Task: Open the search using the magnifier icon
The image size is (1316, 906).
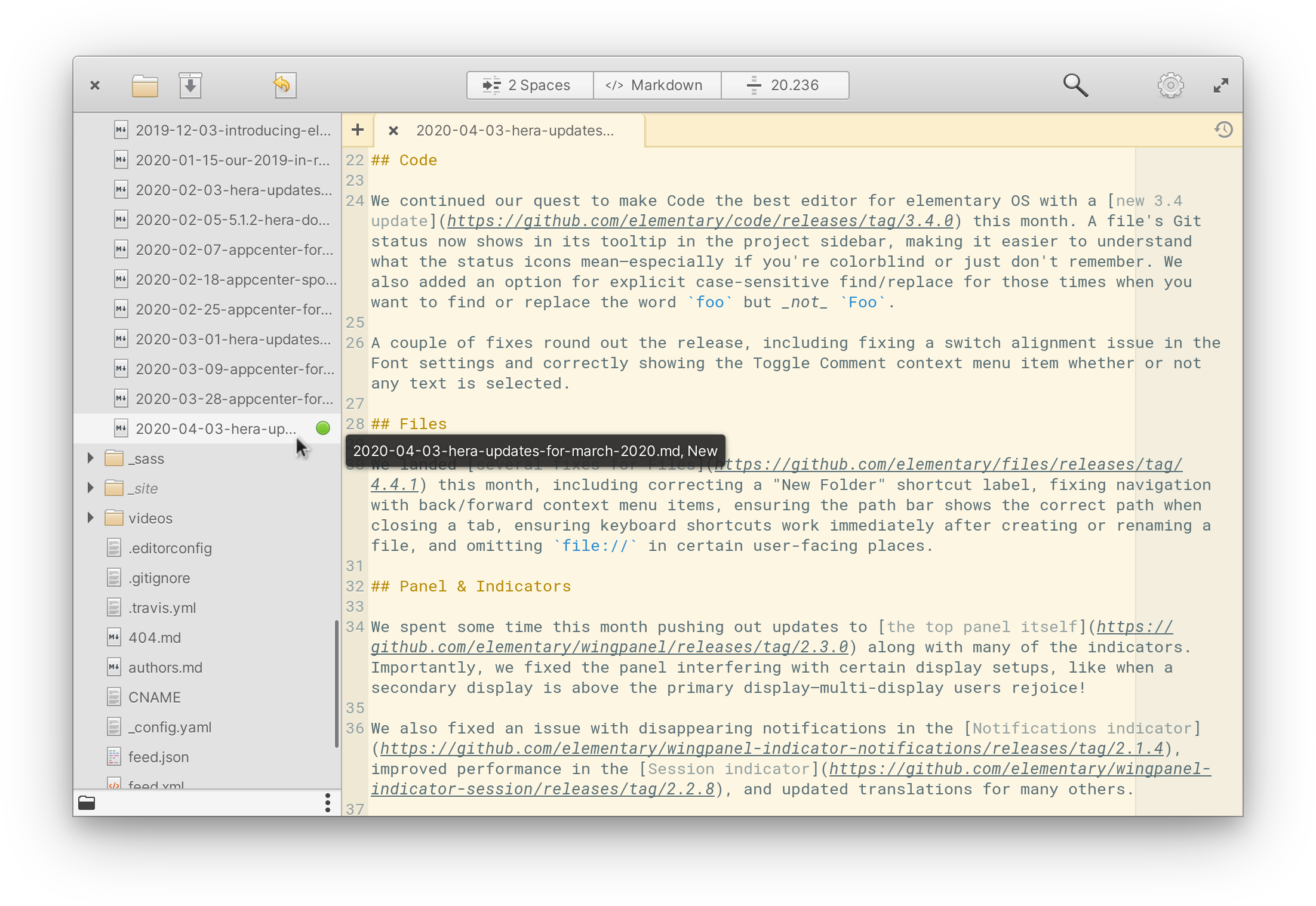Action: click(x=1075, y=85)
